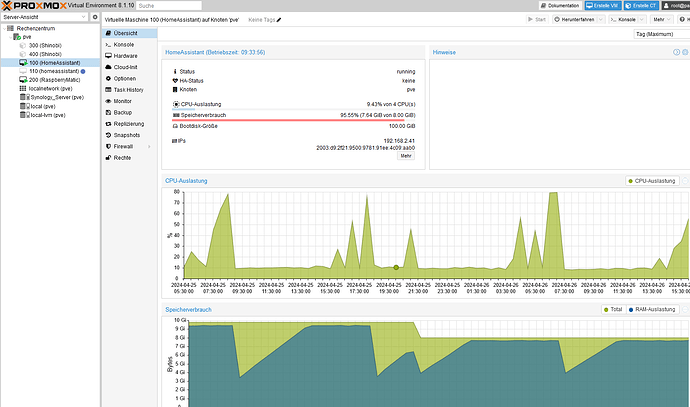The height and width of the screenshot is (407, 690).
Task: Click the Erstelle CT button
Action: click(641, 6)
